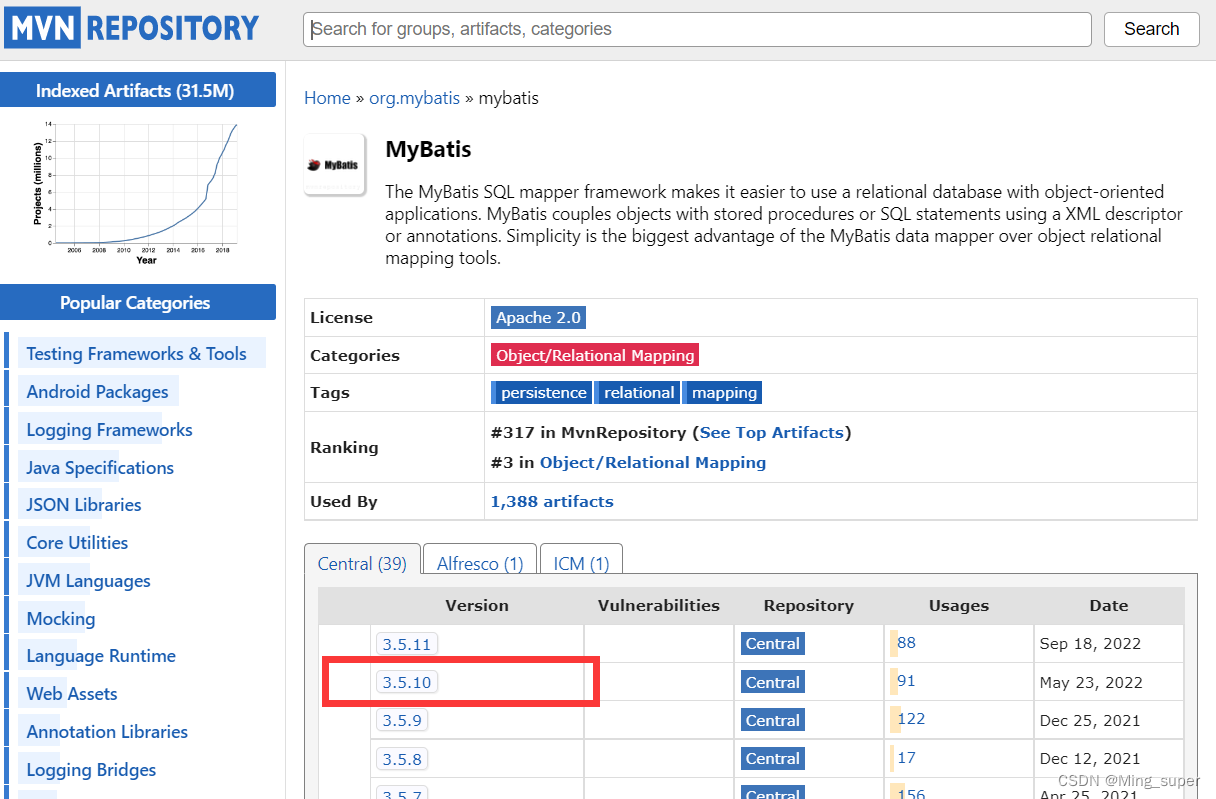The height and width of the screenshot is (799, 1216).
Task: Open version 3.5.8
Action: pyautogui.click(x=402, y=759)
